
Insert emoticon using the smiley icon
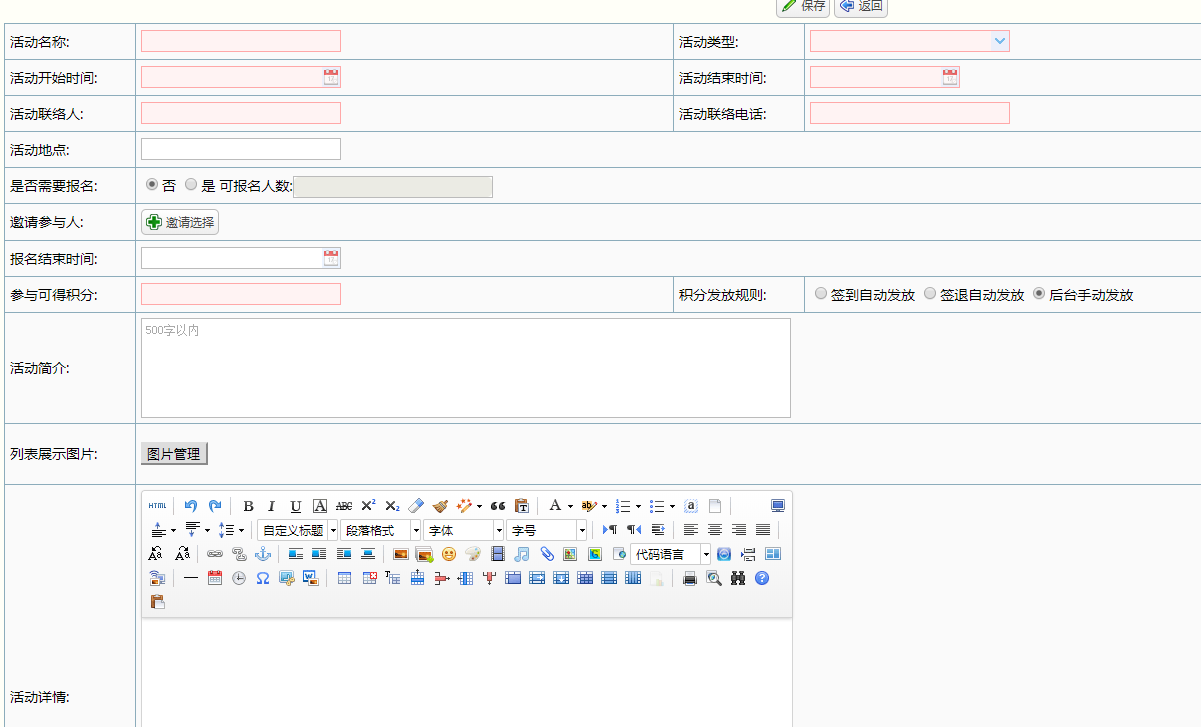tap(449, 554)
